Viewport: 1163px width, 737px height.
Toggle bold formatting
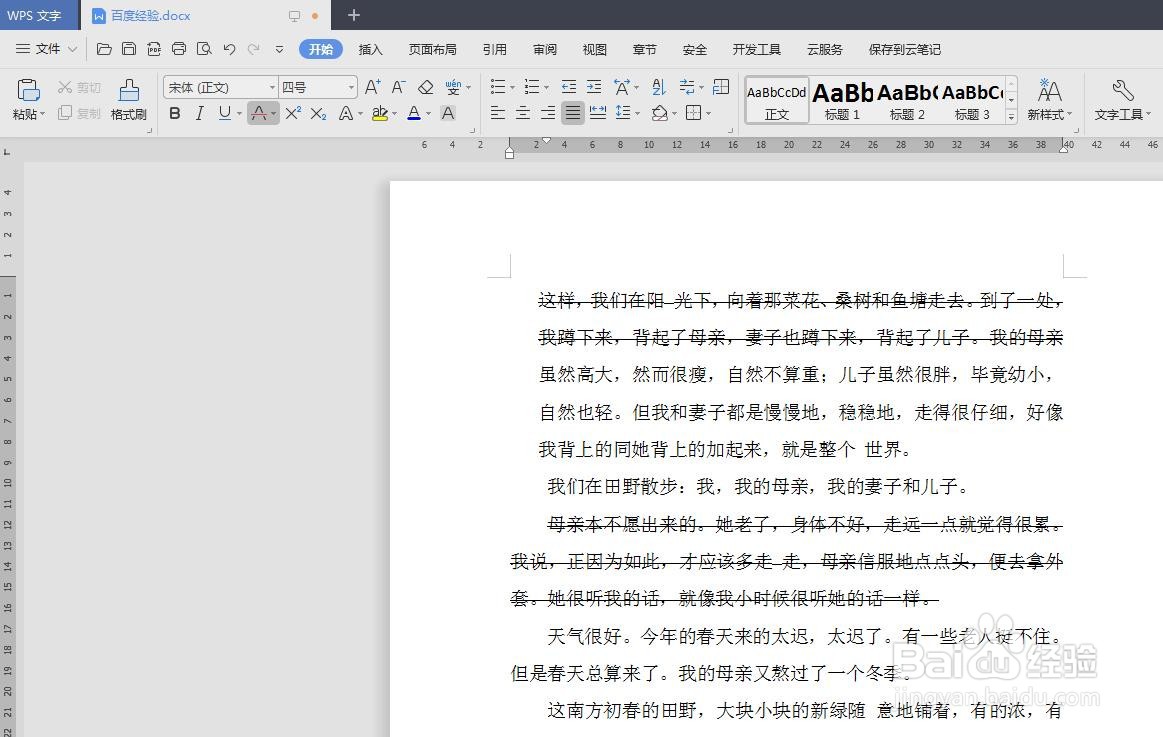[x=174, y=113]
